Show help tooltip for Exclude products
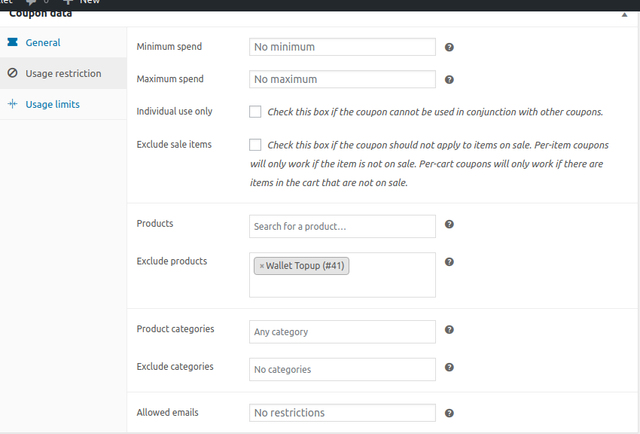The image size is (640, 434). (449, 262)
